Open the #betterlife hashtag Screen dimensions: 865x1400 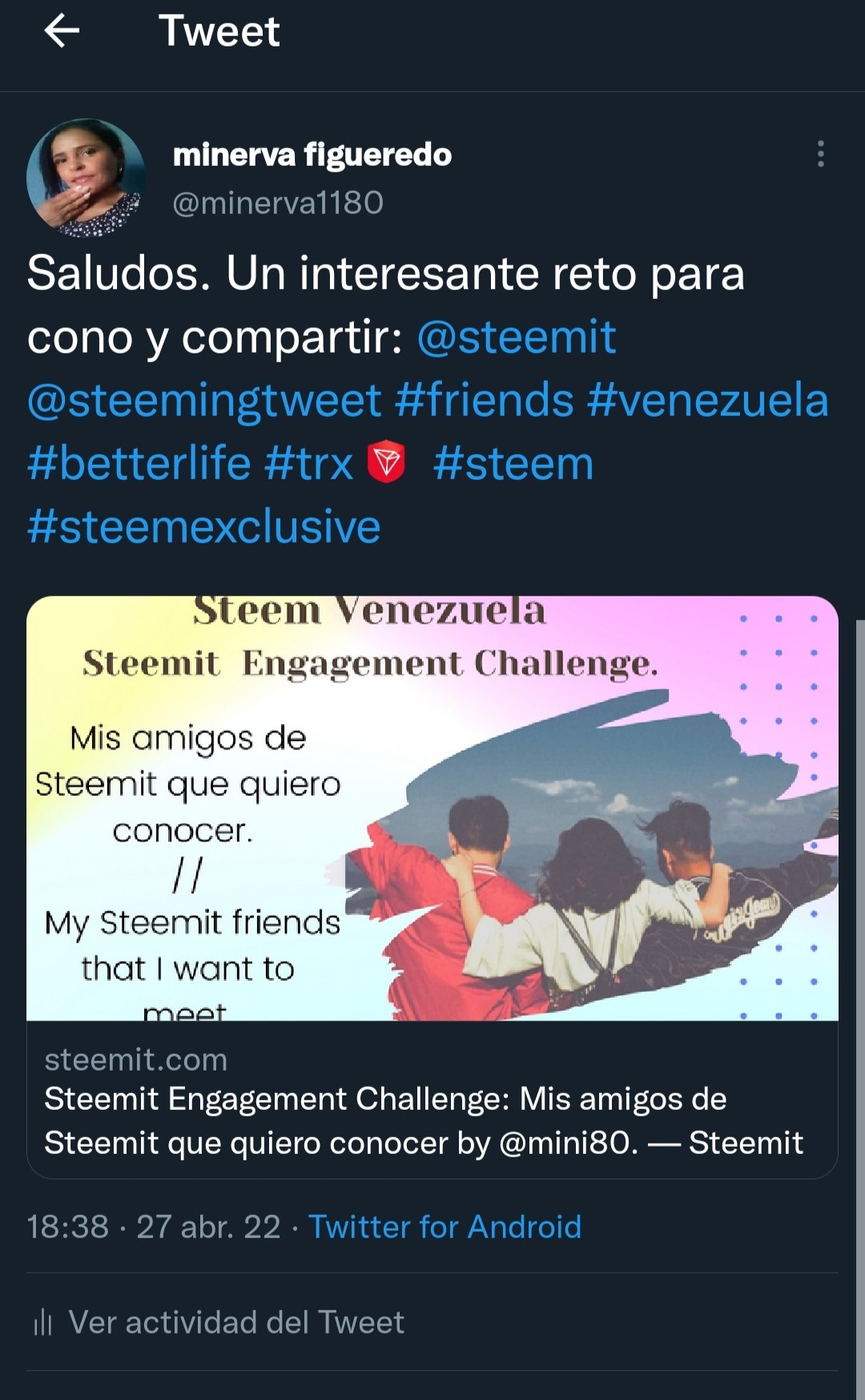coord(139,463)
